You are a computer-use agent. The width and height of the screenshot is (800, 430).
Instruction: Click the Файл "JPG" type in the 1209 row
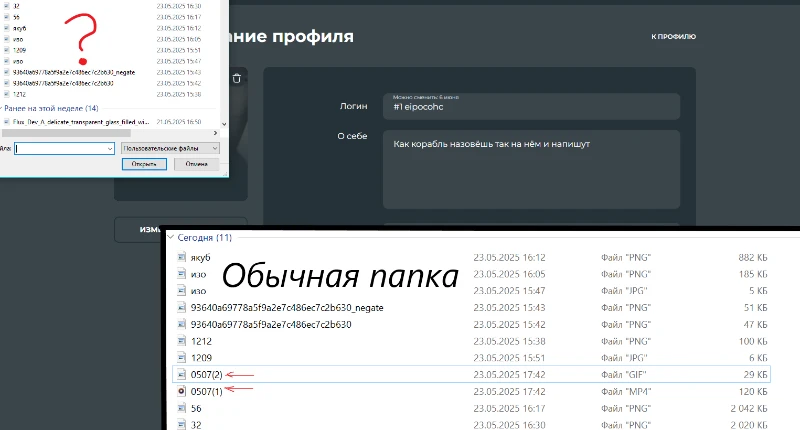624,358
